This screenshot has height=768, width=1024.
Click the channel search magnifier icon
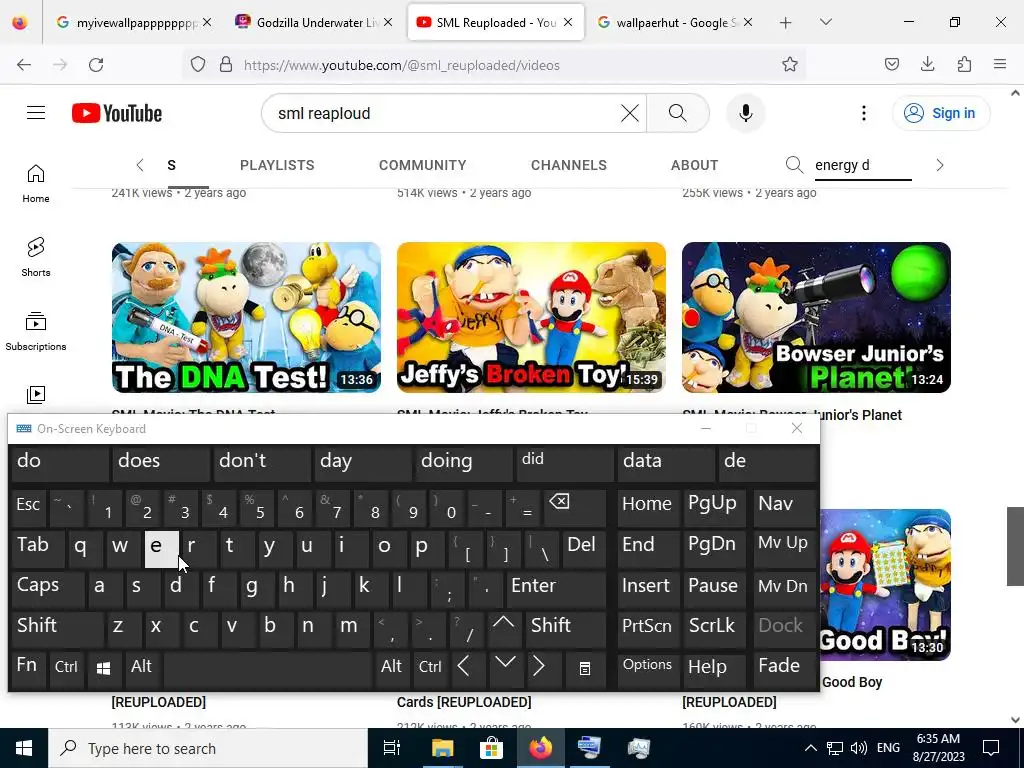[x=794, y=165]
